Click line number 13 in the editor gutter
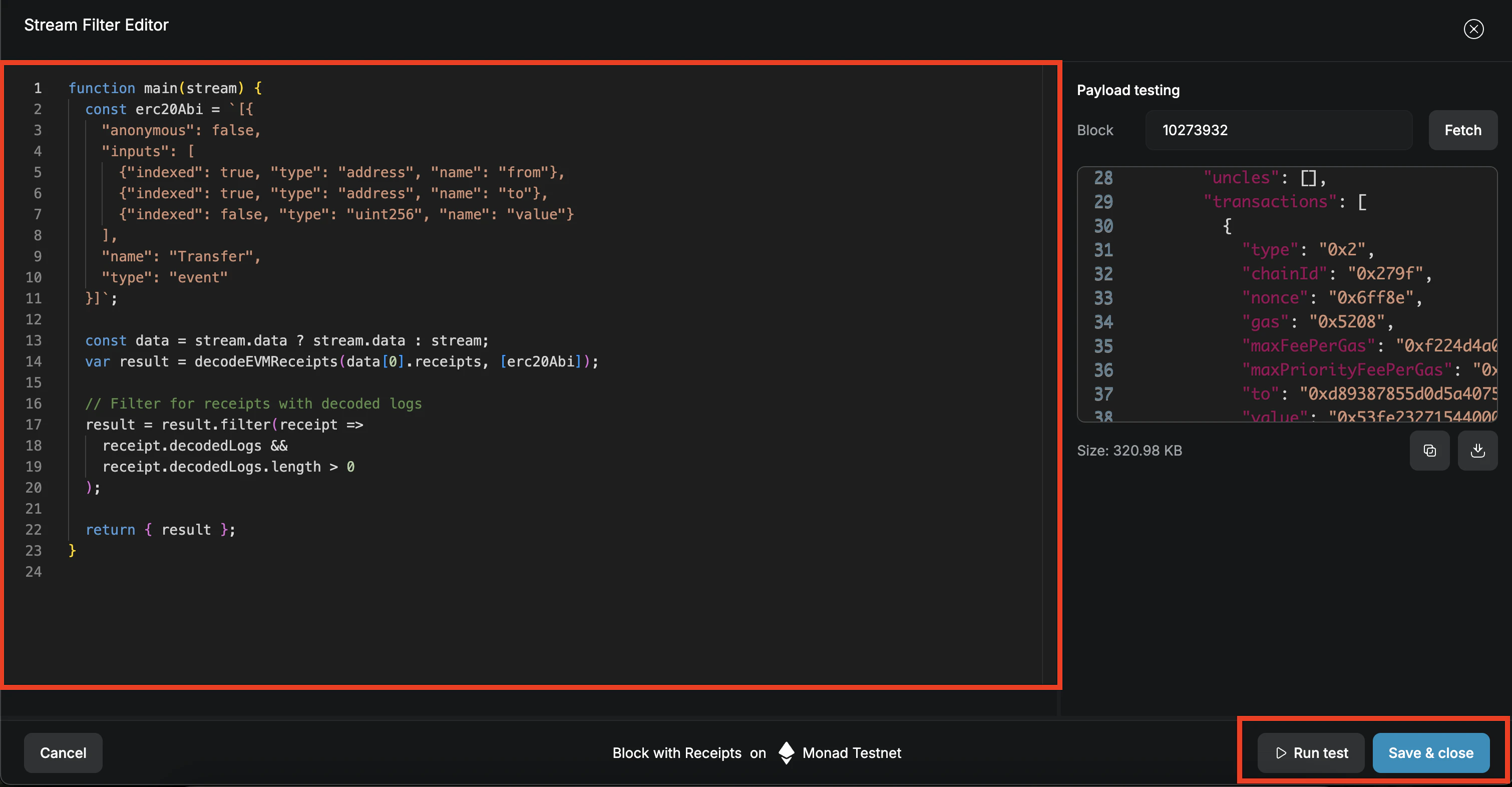Image resolution: width=1512 pixels, height=787 pixels. [34, 340]
